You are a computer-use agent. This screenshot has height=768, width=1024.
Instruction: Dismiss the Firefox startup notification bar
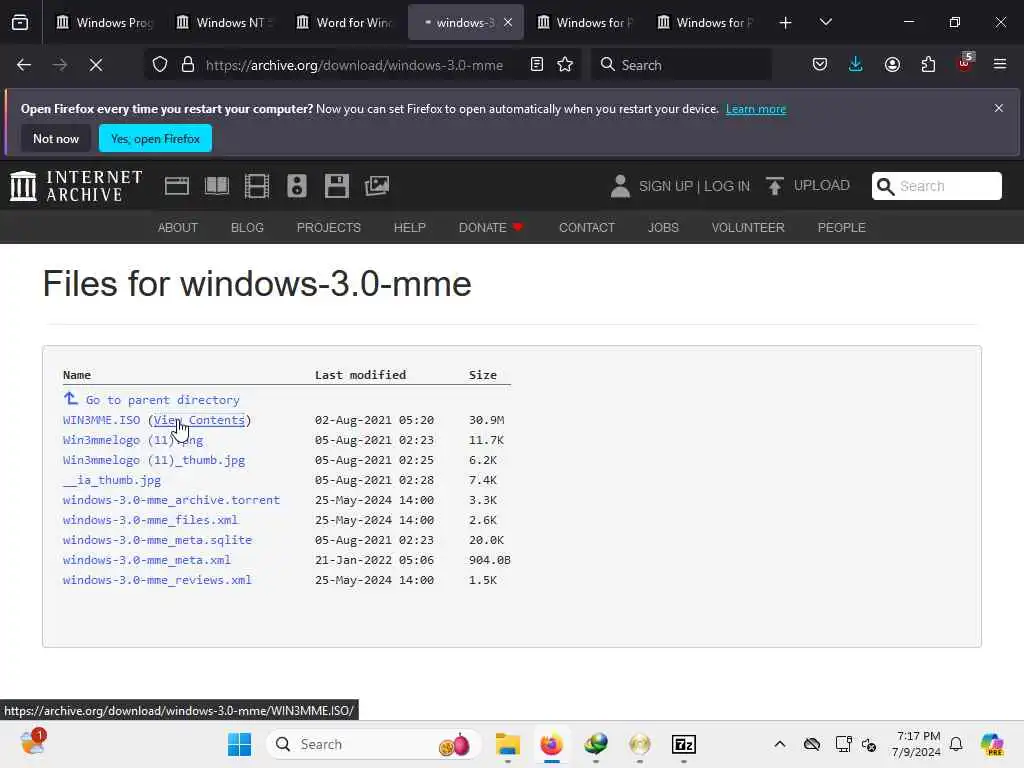click(999, 108)
